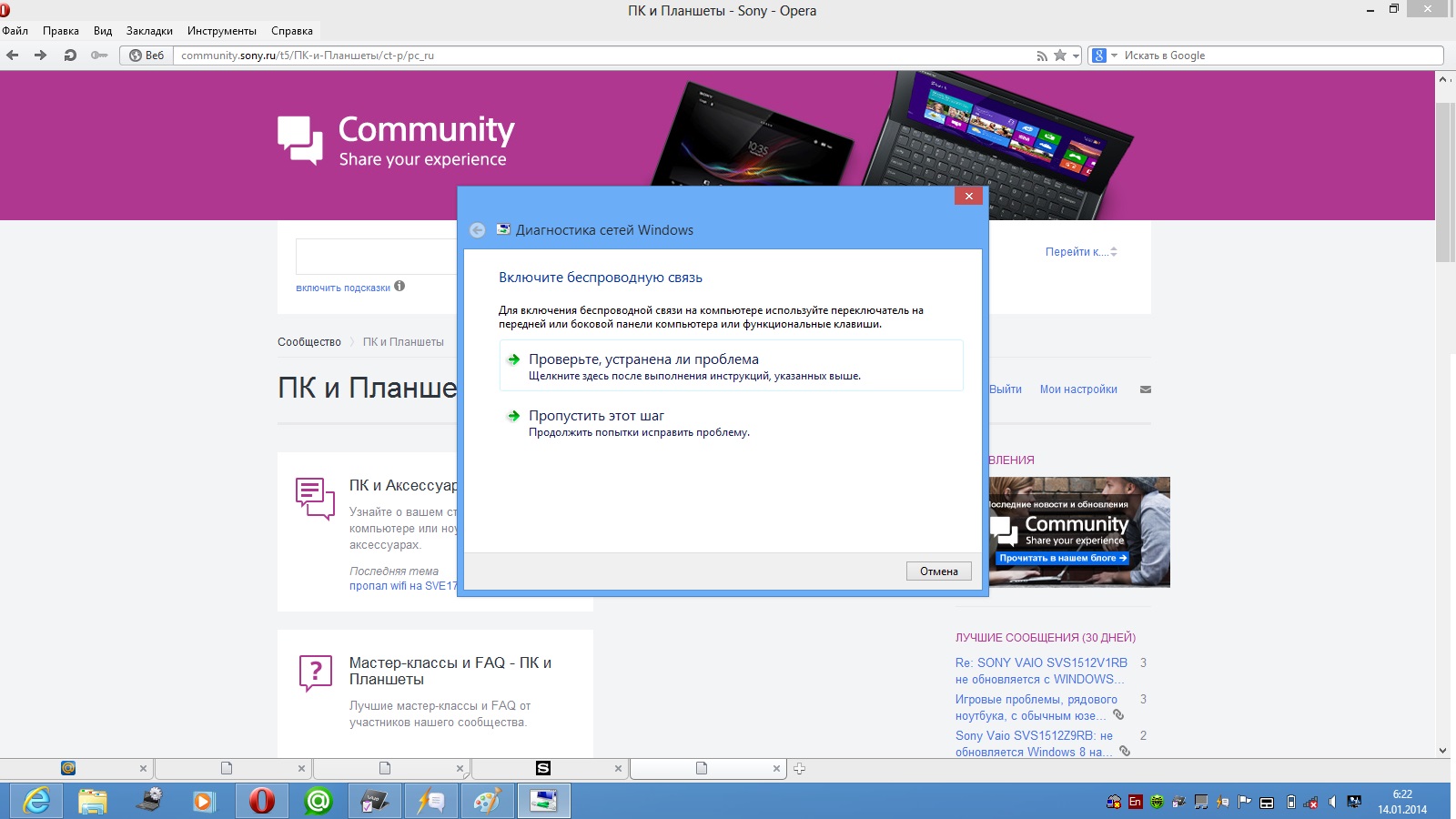
Task: Open a new tab with plus button
Action: (x=799, y=769)
